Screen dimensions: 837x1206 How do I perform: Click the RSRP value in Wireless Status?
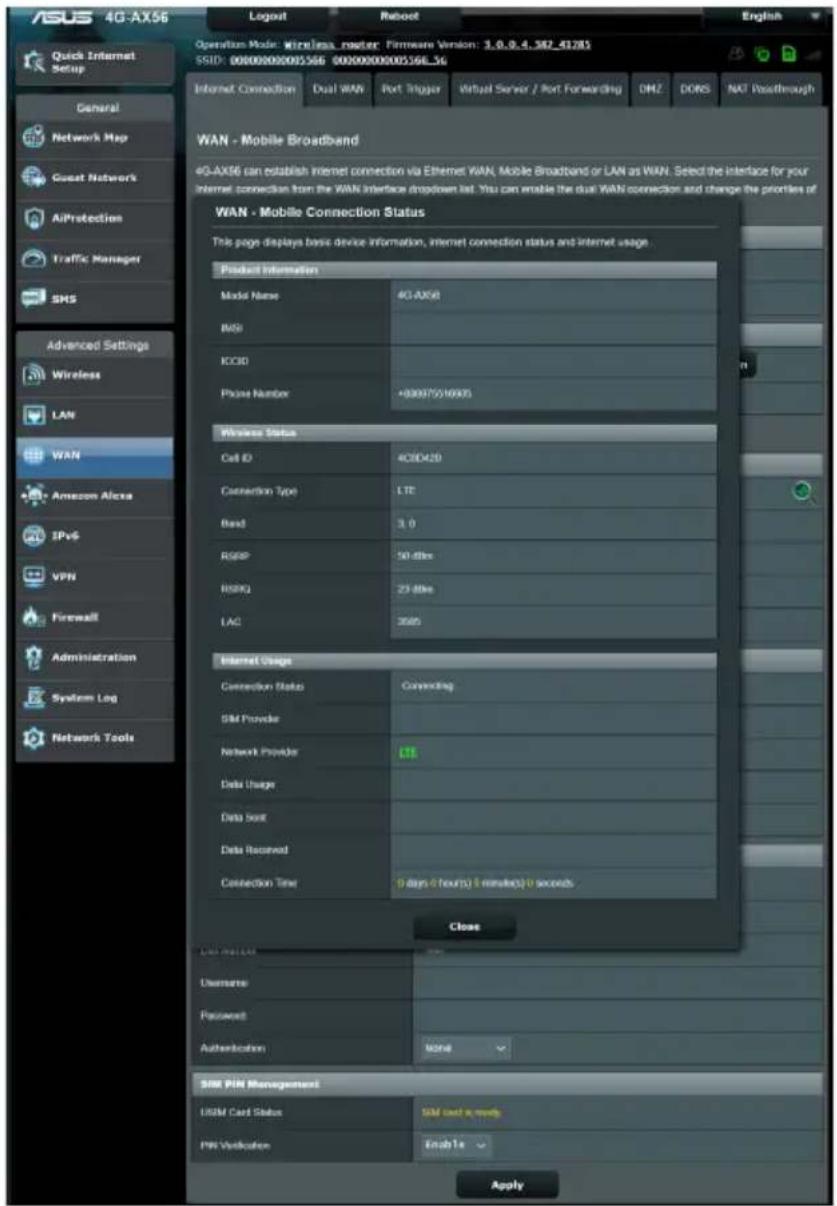[415, 557]
